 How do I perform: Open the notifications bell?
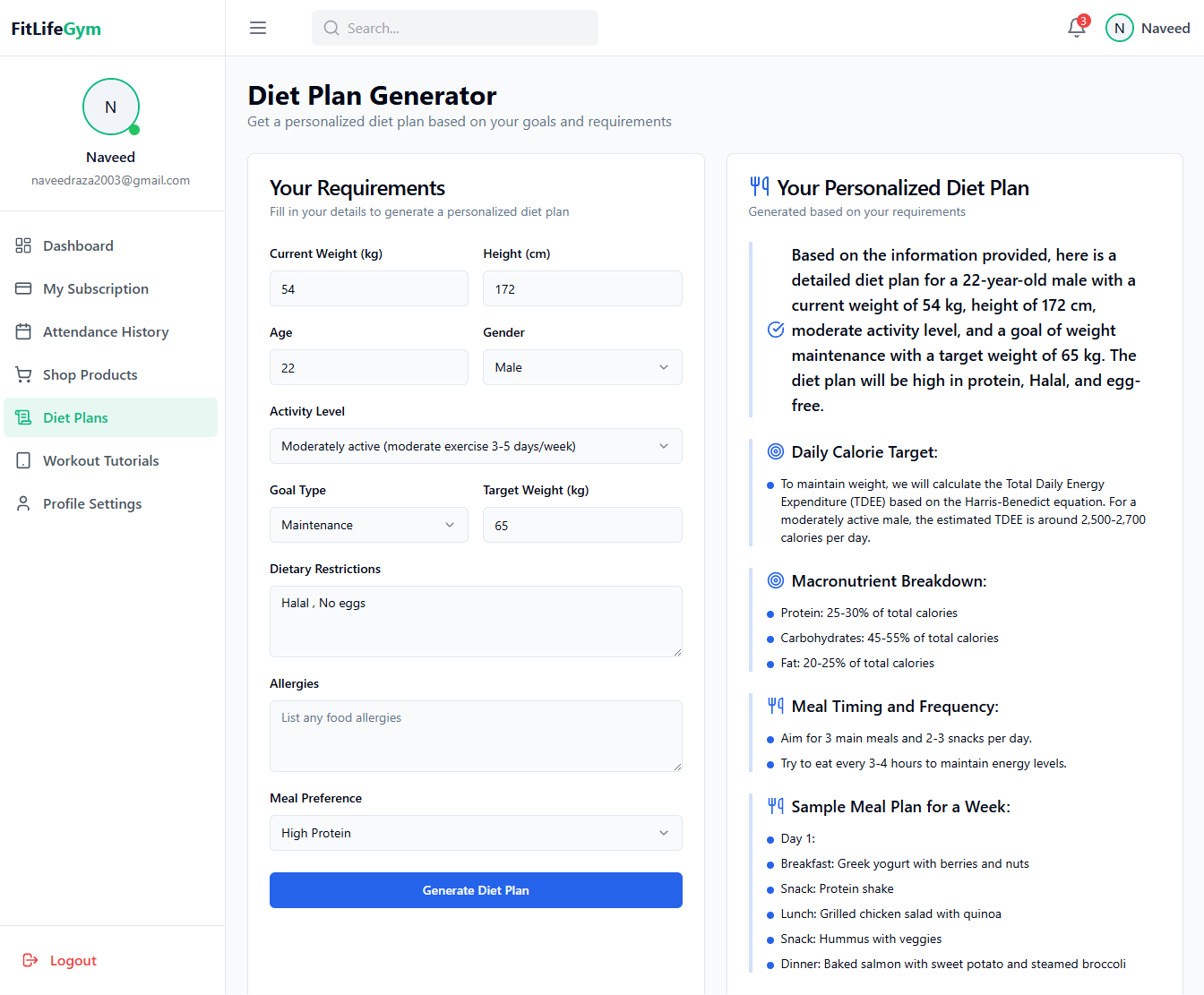coord(1077,29)
